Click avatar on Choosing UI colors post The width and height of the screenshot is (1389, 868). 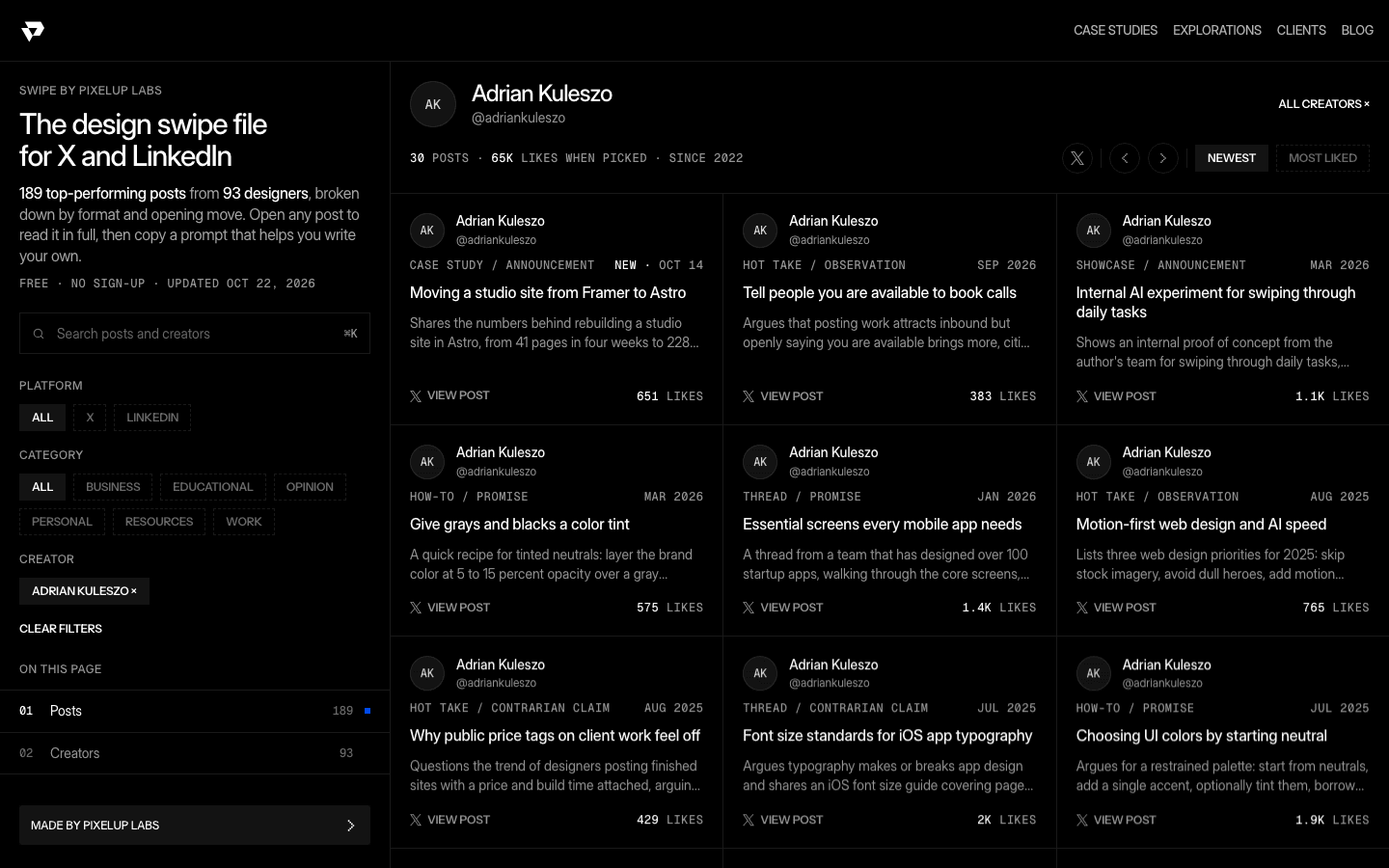click(1094, 673)
